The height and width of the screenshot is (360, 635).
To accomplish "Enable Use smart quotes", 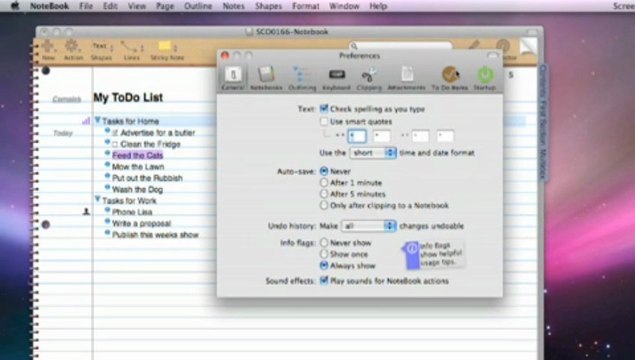I will (324, 121).
